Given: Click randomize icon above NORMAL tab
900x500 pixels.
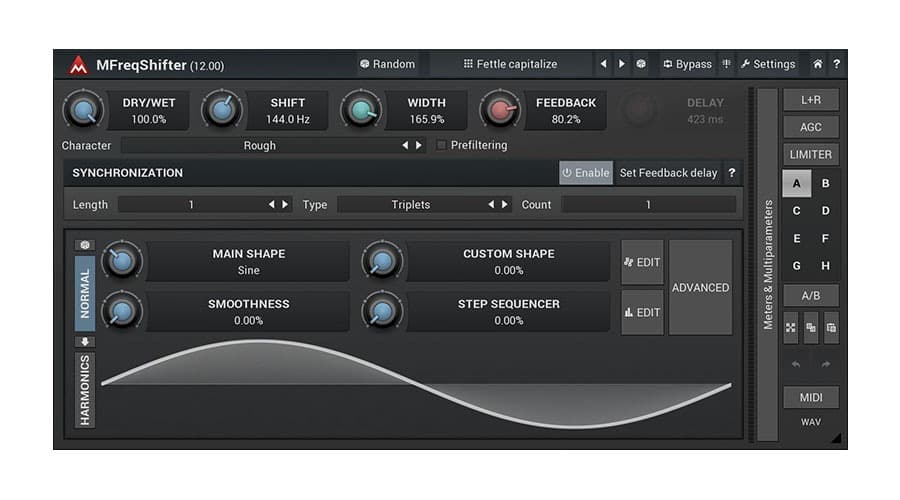Looking at the screenshot, I should [85, 245].
